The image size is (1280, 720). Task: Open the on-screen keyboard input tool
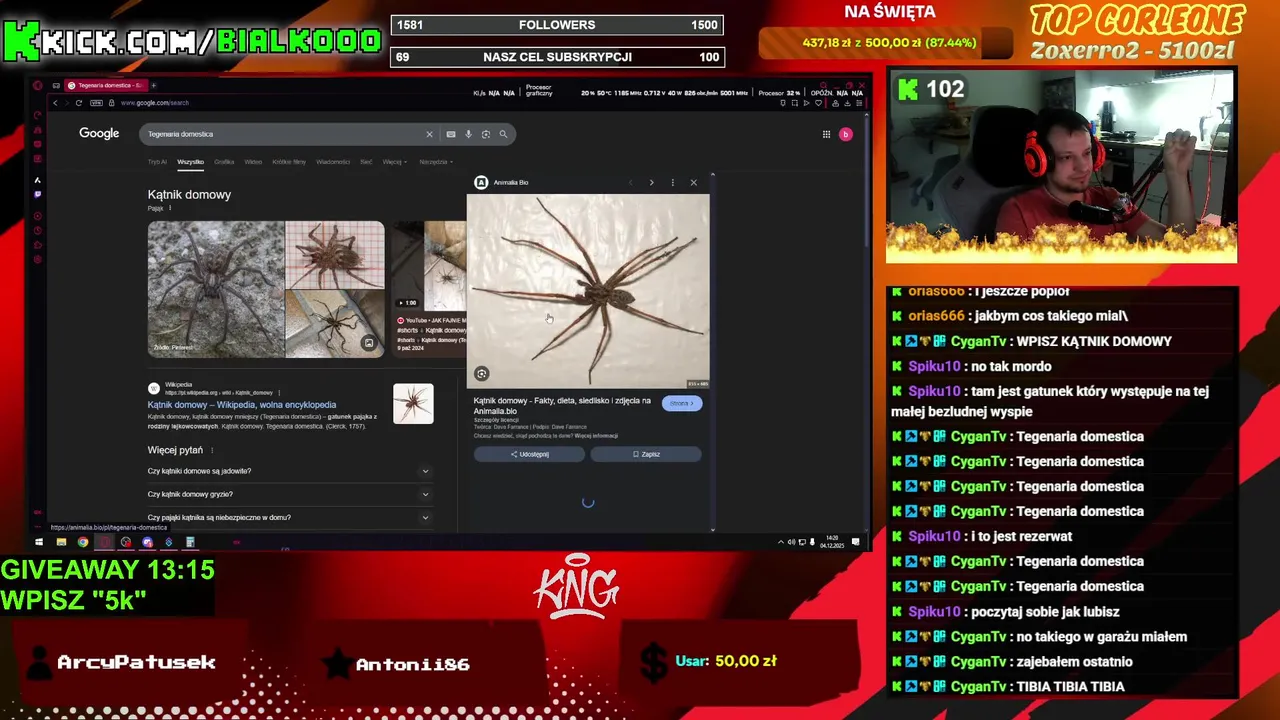click(x=451, y=134)
